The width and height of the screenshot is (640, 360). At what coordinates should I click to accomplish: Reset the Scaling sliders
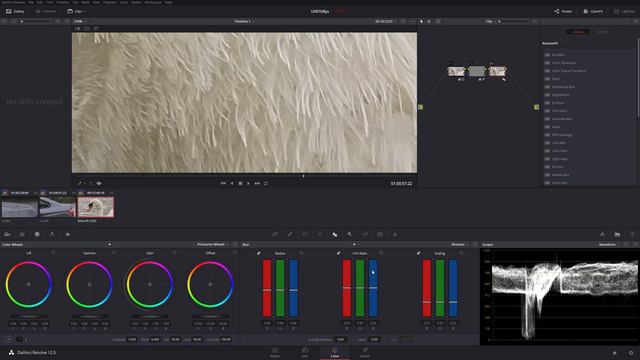click(x=461, y=253)
